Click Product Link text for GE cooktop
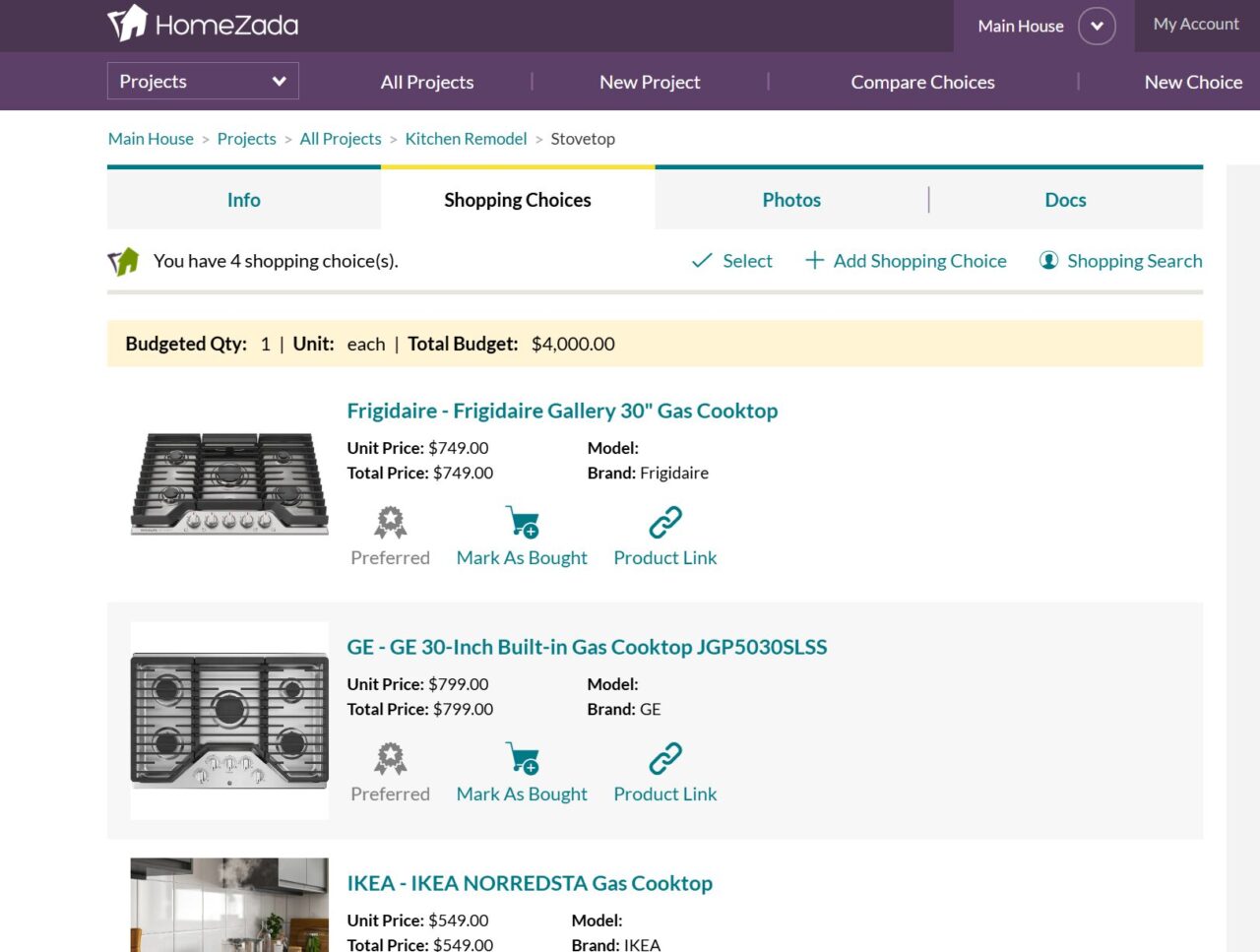Screen dimensions: 1260x952 click(665, 794)
